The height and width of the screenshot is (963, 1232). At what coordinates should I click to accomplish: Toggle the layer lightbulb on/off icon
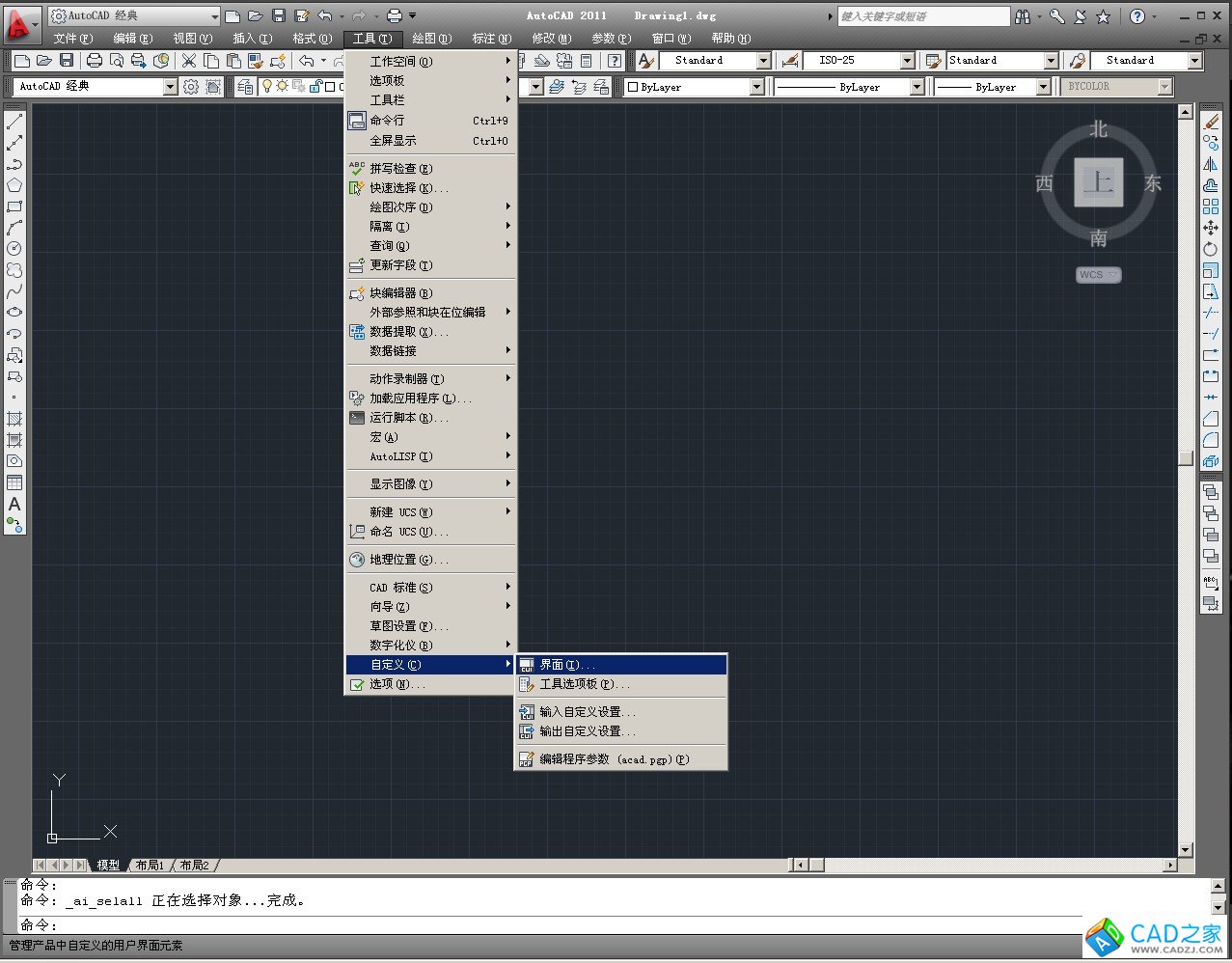pyautogui.click(x=267, y=87)
